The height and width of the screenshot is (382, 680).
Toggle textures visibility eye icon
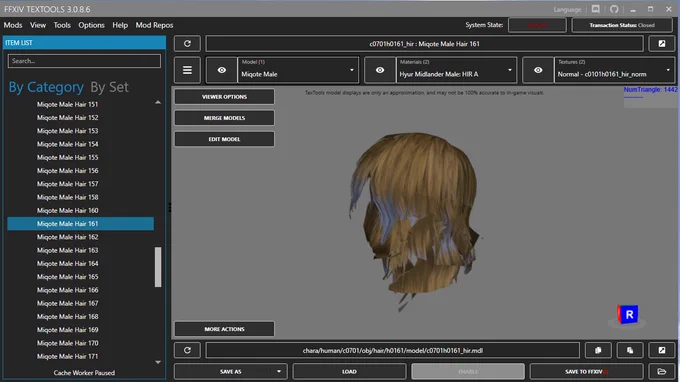tap(538, 70)
